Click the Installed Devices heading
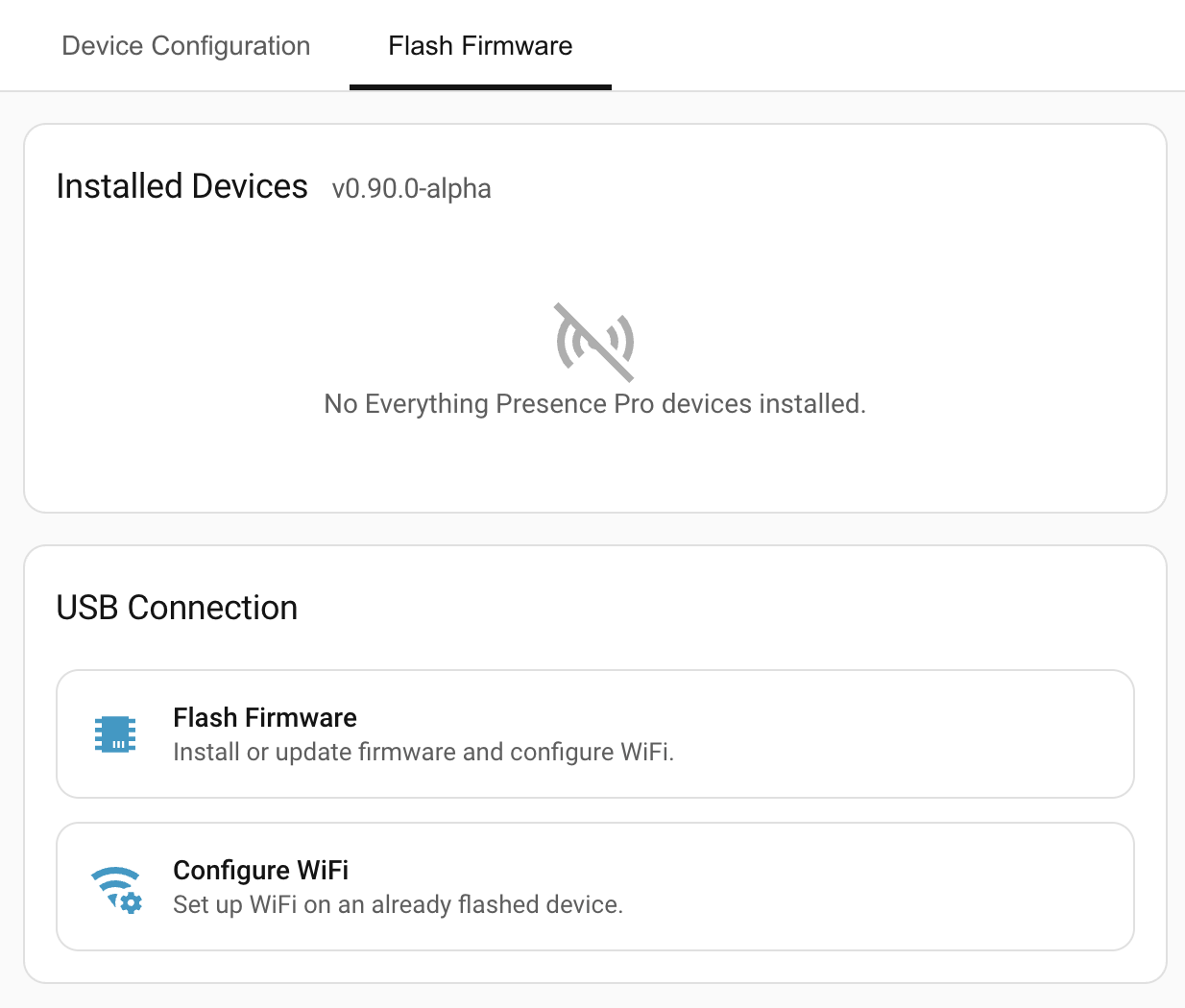Image resolution: width=1185 pixels, height=1008 pixels. click(x=181, y=186)
